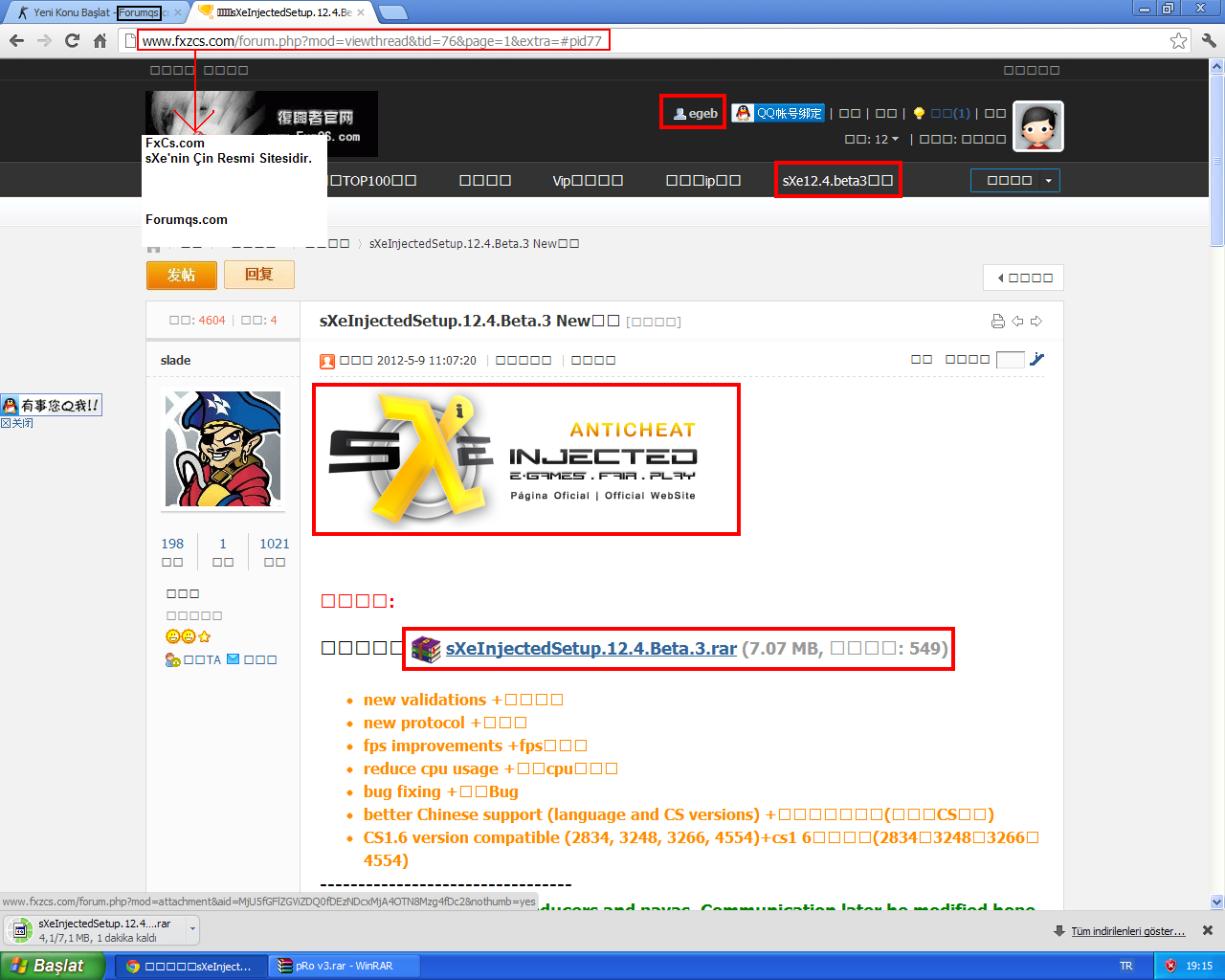Viewport: 1225px width, 980px height.
Task: Expand the points 12 dropdown arrow
Action: (x=895, y=140)
